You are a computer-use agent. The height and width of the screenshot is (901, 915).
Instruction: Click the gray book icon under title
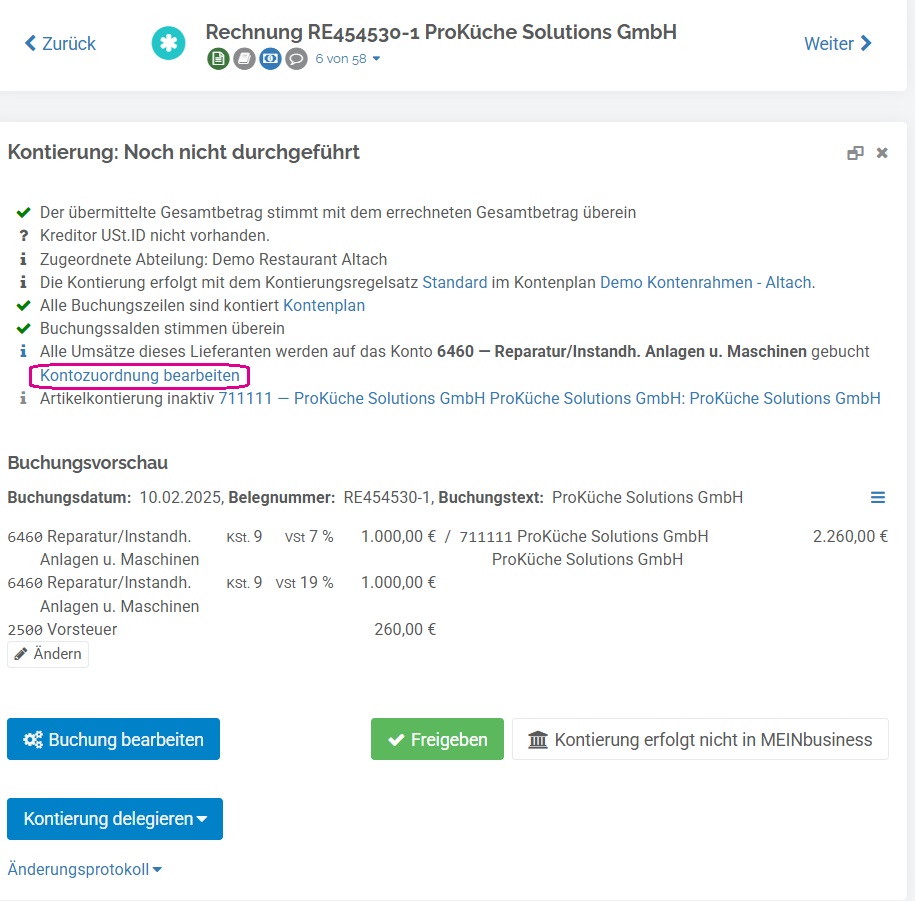click(x=245, y=59)
